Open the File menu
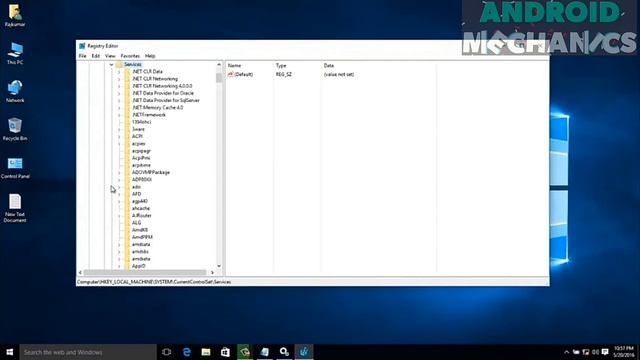 [x=82, y=56]
